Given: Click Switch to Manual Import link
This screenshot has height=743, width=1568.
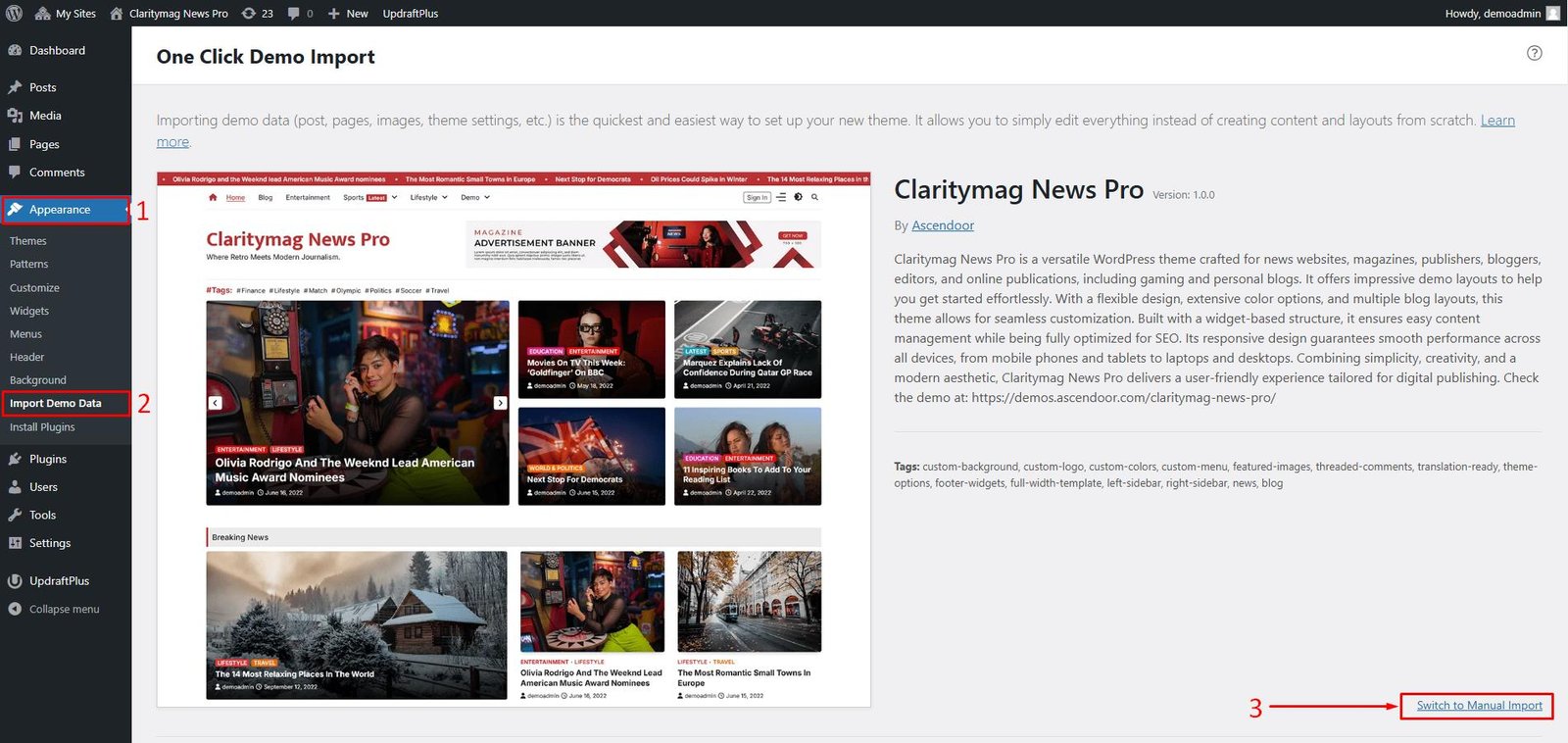Looking at the screenshot, I should coord(1479,706).
